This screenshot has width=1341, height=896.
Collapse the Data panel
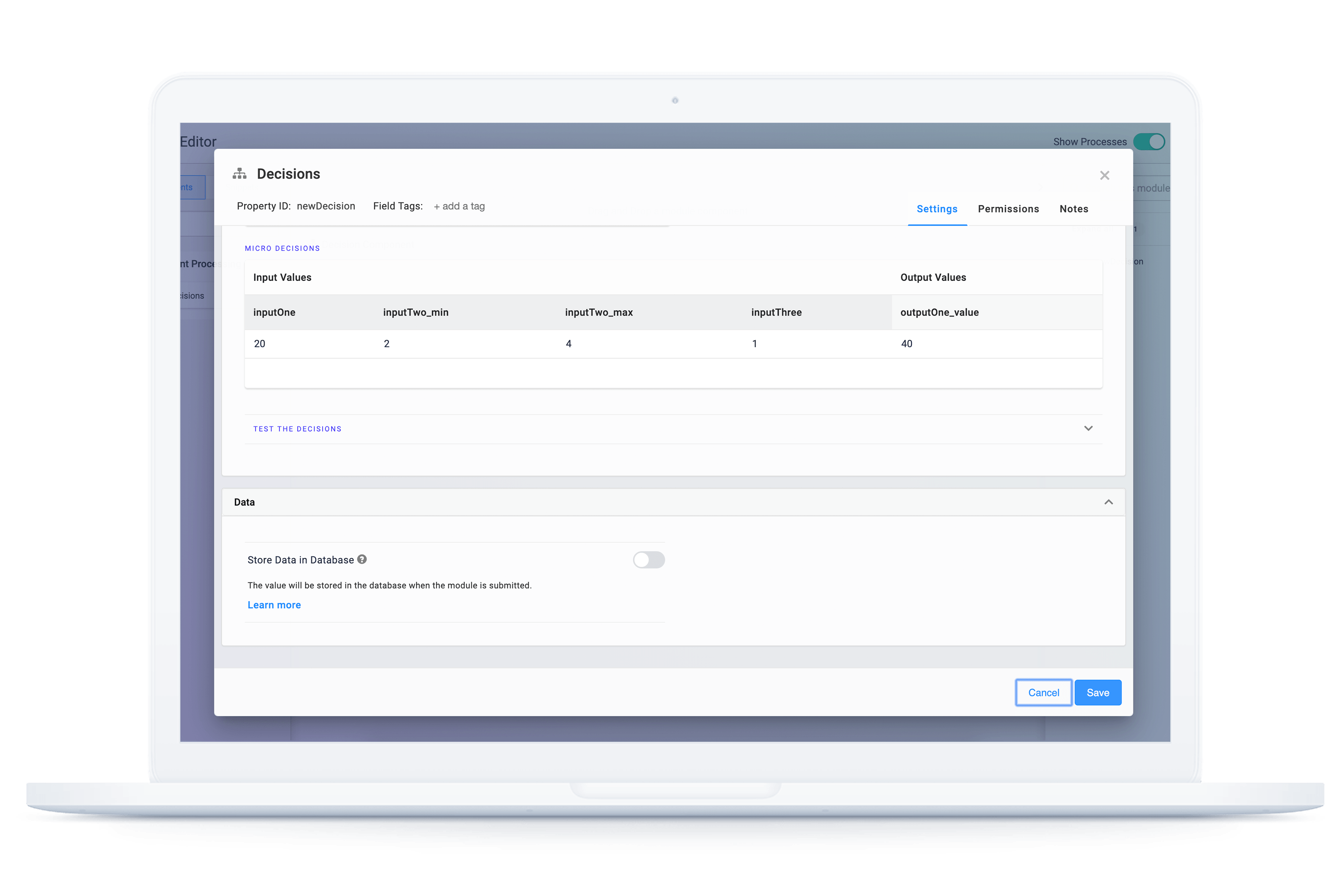tap(1108, 502)
